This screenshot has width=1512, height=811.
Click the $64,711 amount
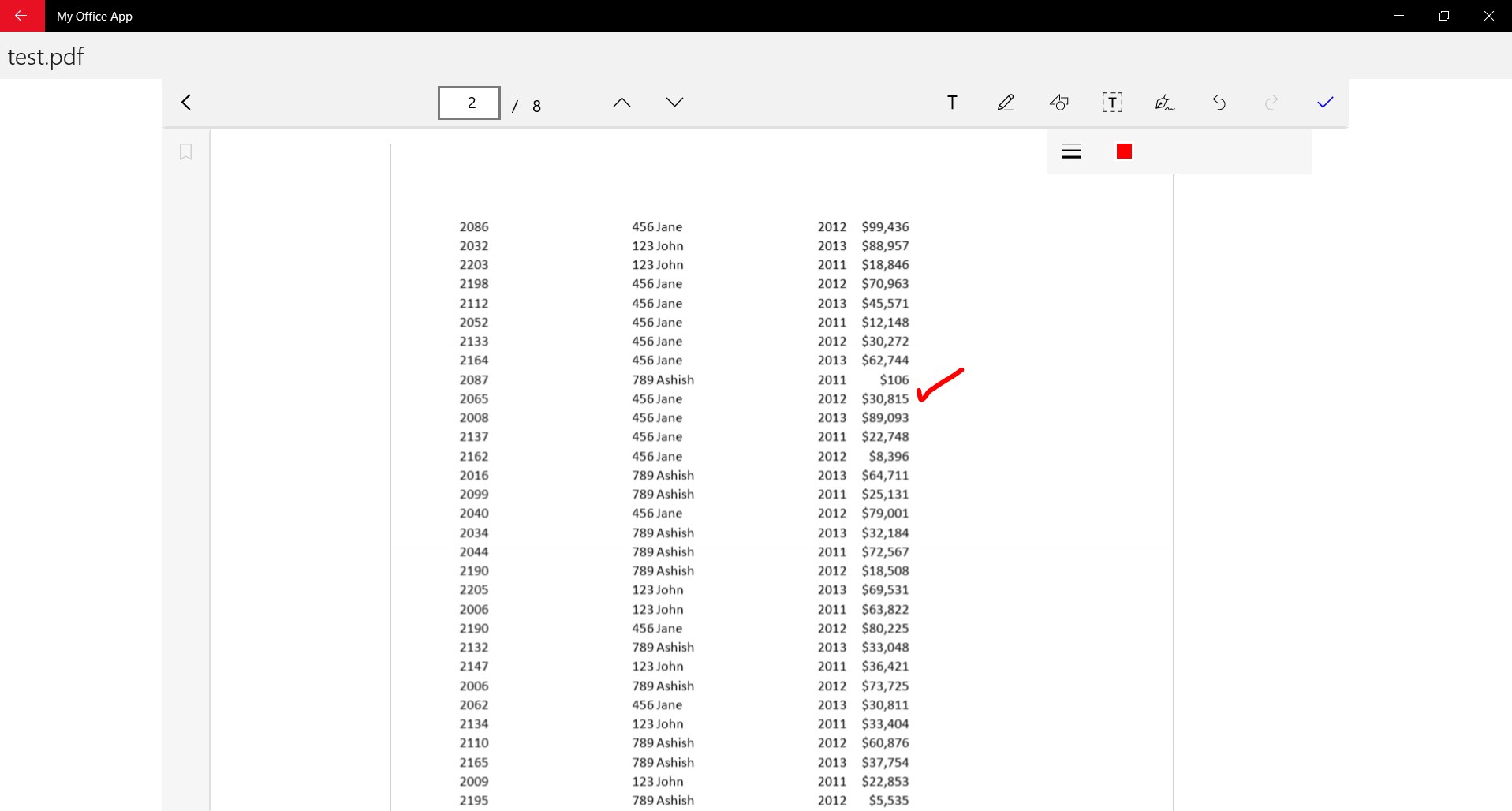click(x=885, y=476)
